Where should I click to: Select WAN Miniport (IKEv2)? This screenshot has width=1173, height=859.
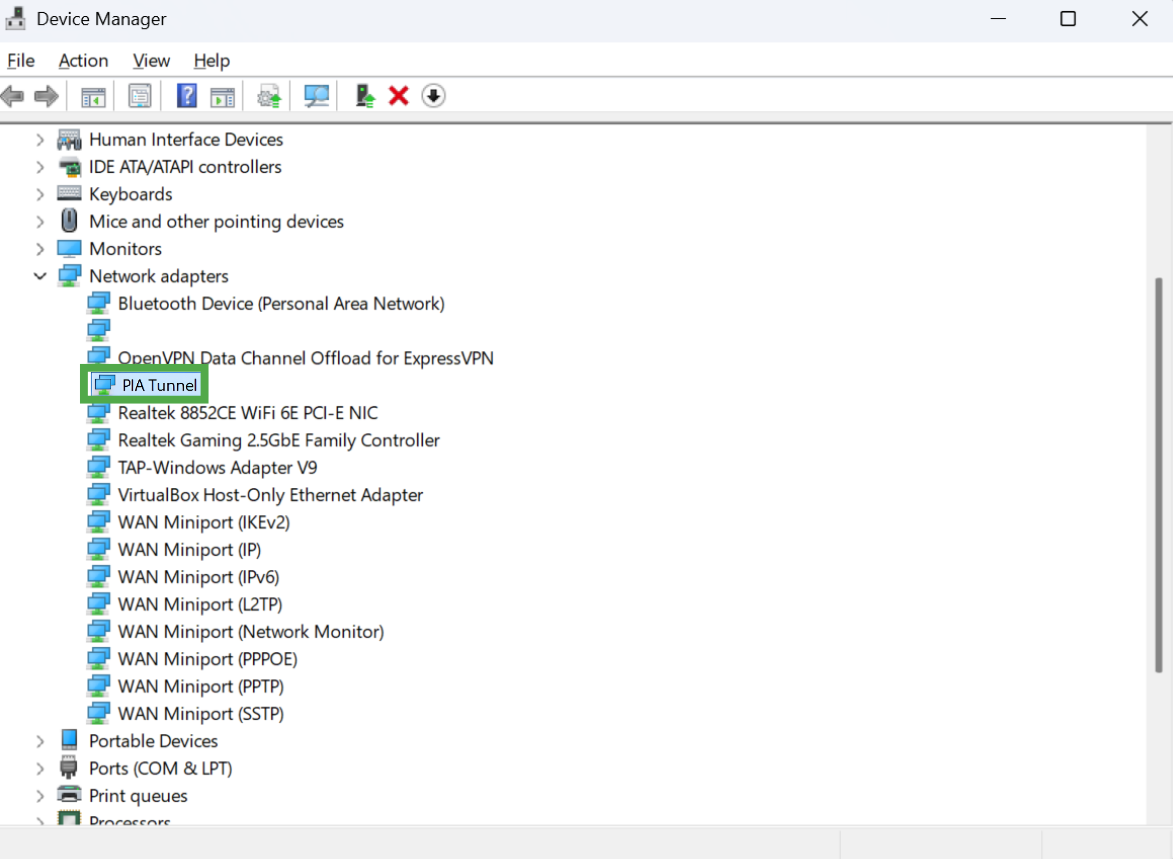[x=203, y=522]
